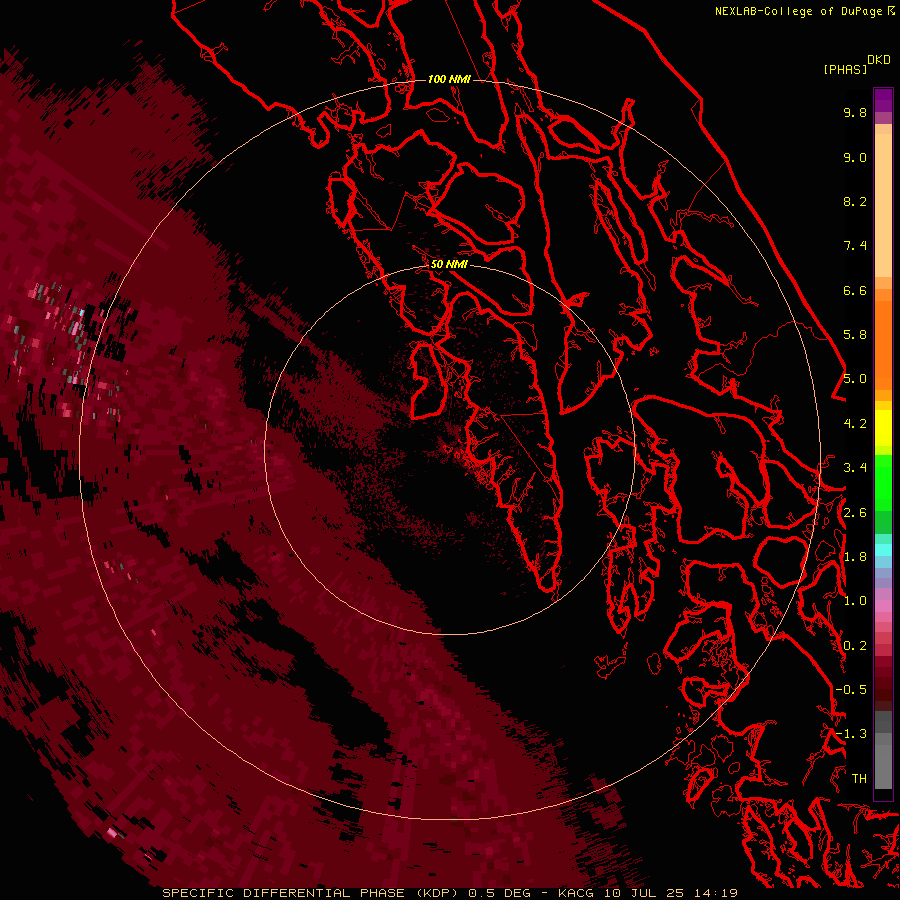Click the 4.2 value on color scale

point(855,424)
